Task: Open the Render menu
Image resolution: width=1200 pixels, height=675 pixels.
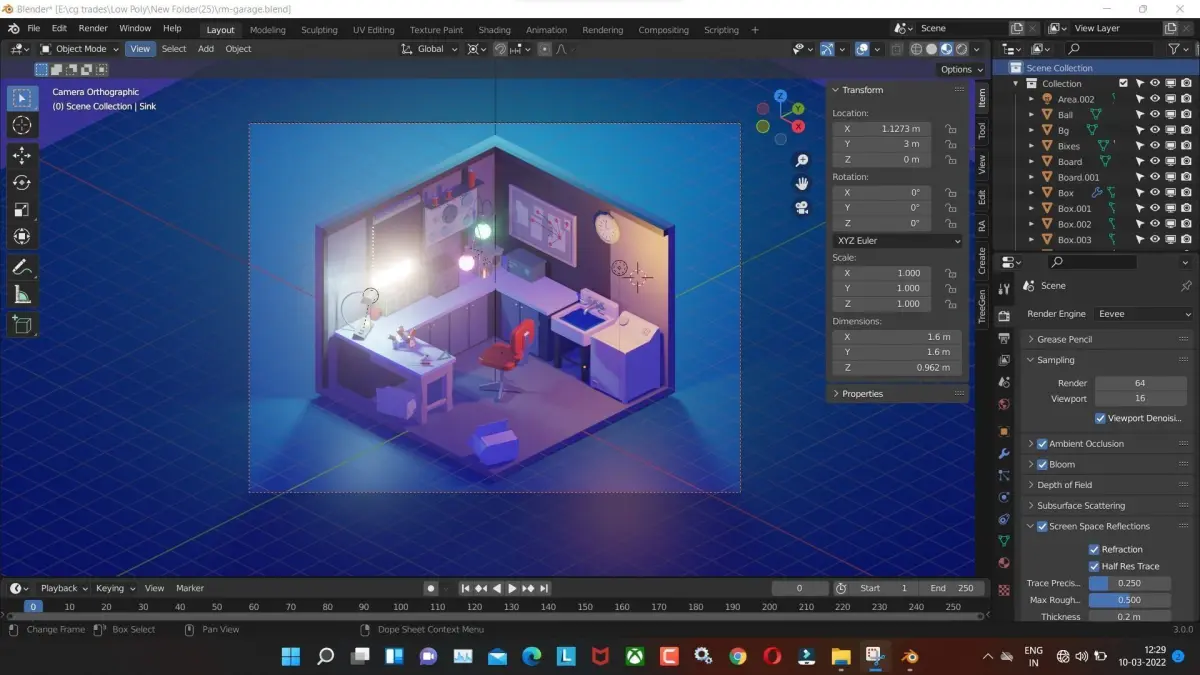Action: coord(93,28)
